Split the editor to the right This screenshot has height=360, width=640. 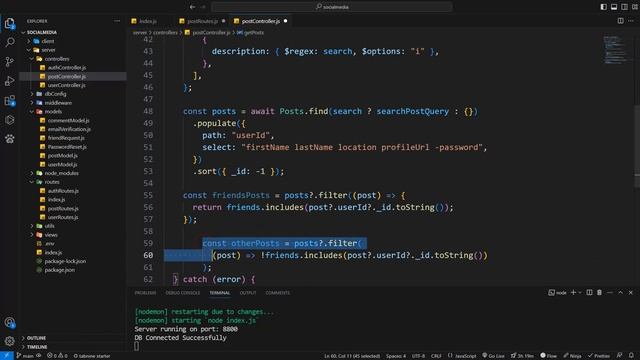pos(620,21)
